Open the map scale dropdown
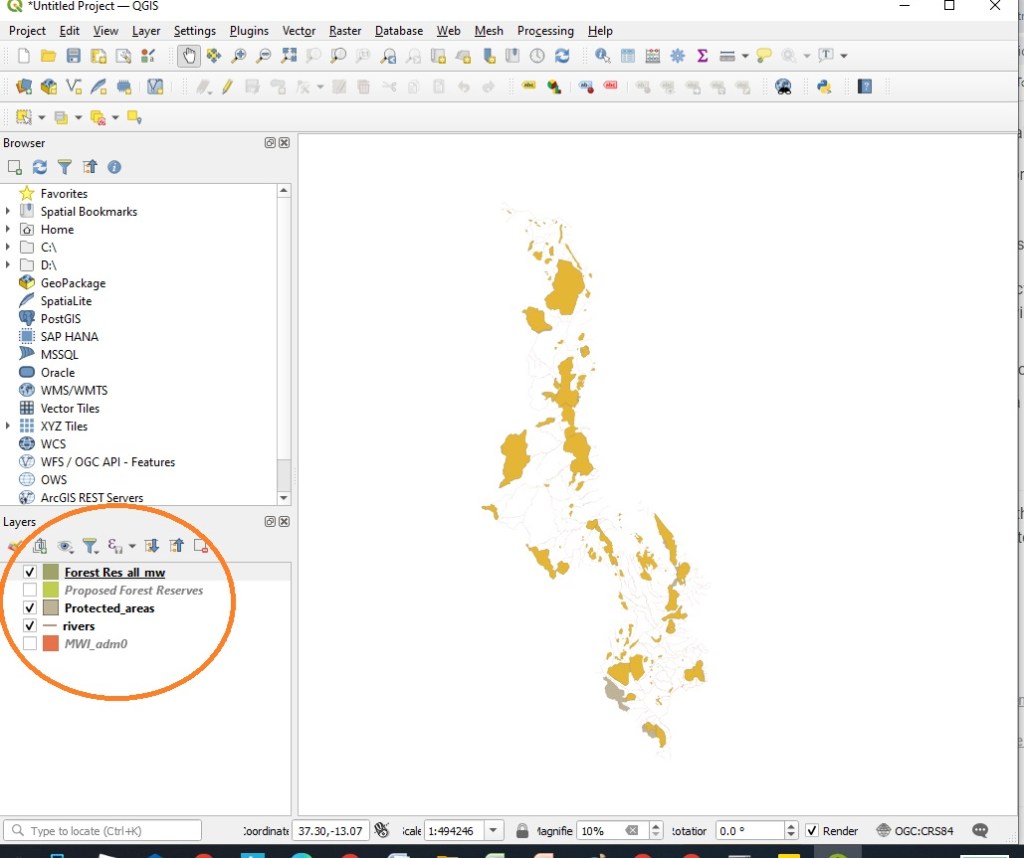The width and height of the screenshot is (1024, 858). [494, 831]
